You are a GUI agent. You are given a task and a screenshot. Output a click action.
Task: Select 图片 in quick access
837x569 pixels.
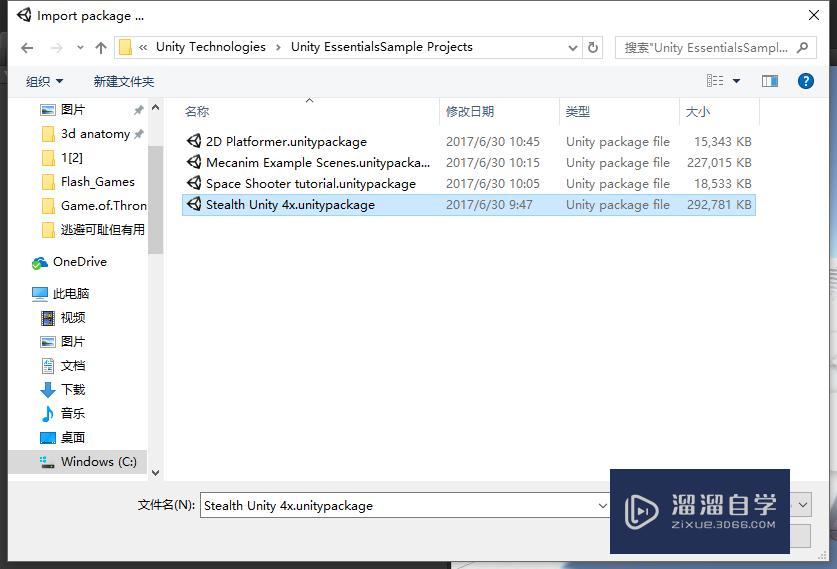(x=73, y=109)
